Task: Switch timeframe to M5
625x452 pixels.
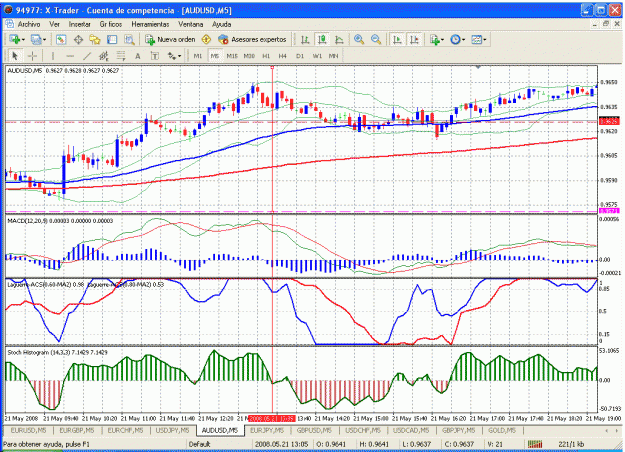Action: point(215,56)
